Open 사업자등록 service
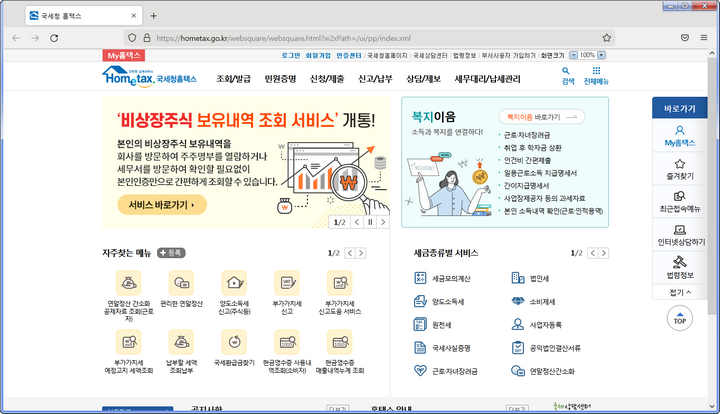Viewport: 720px width, 414px height. pos(537,324)
